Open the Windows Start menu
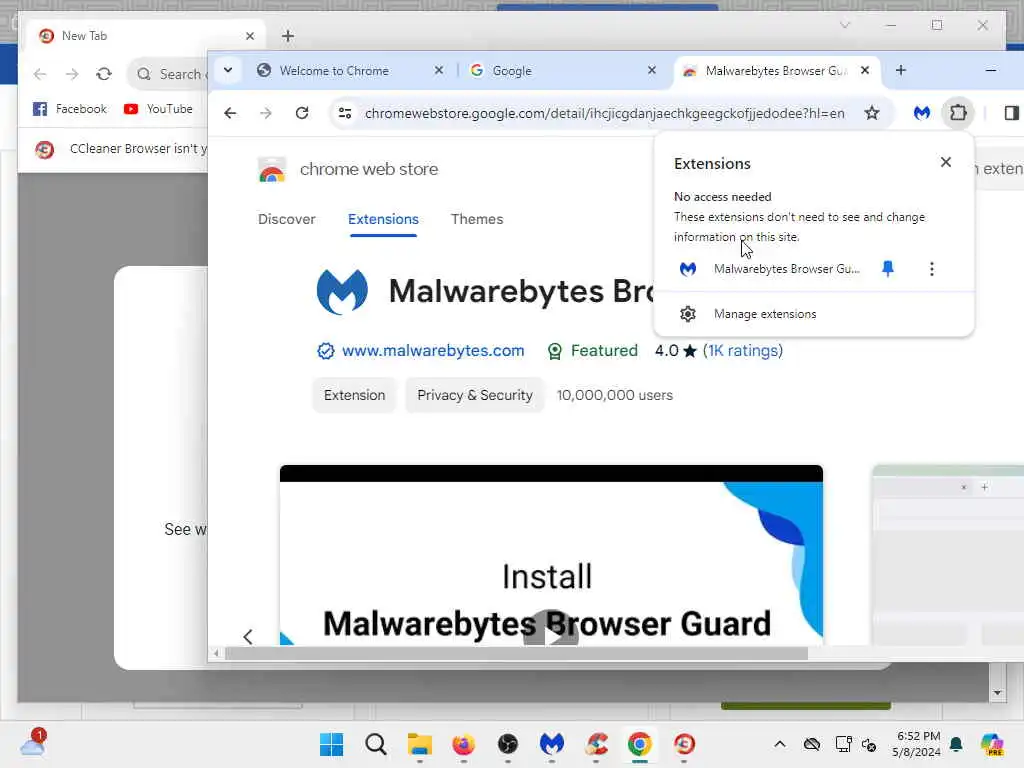 pyautogui.click(x=332, y=744)
